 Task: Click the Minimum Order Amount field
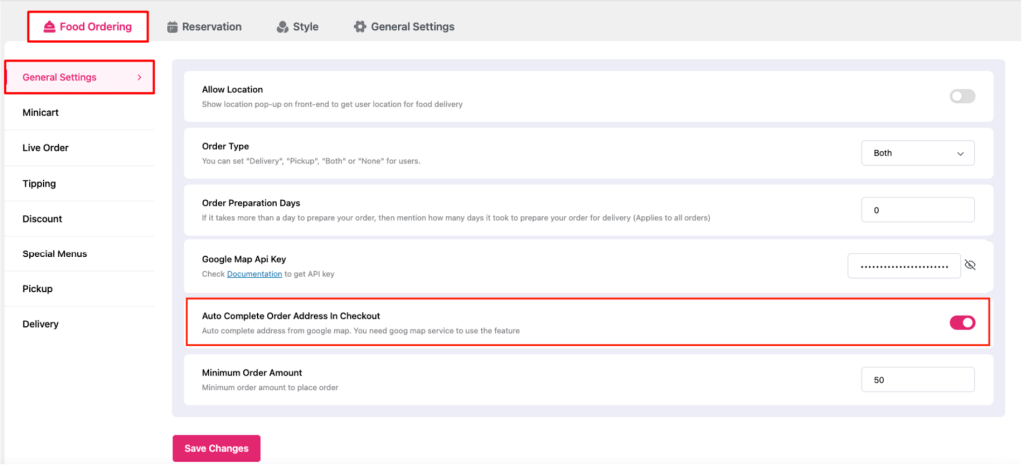tap(918, 379)
